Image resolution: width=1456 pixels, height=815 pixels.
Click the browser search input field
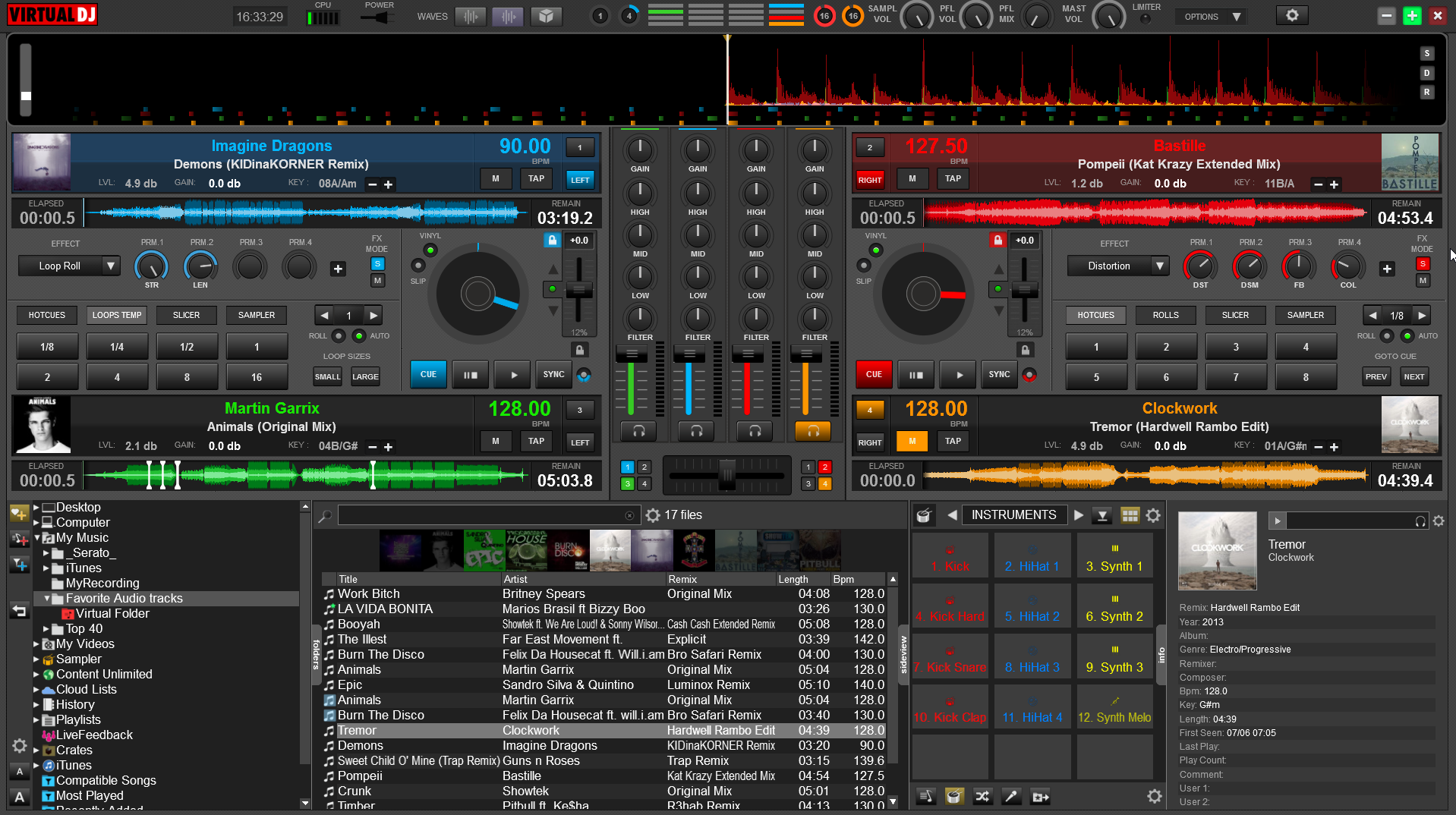489,515
